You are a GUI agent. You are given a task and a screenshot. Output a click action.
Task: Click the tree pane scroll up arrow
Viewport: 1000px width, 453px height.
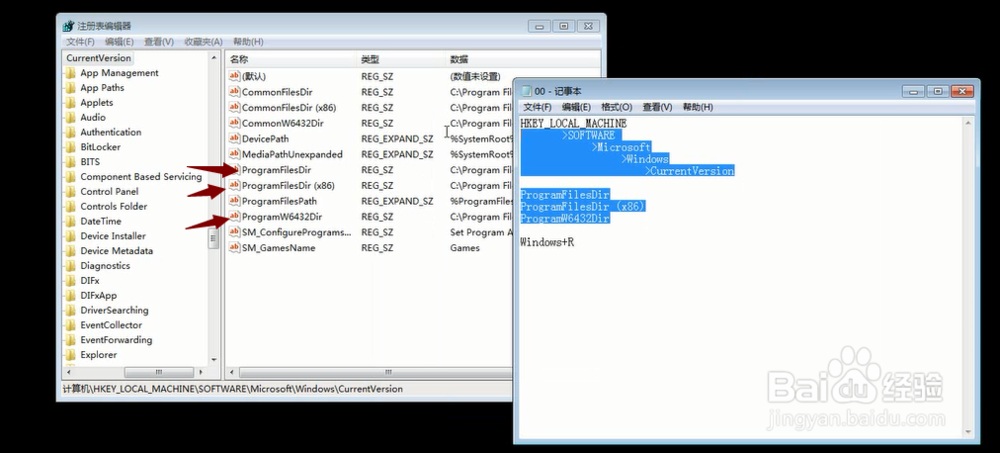pos(214,58)
